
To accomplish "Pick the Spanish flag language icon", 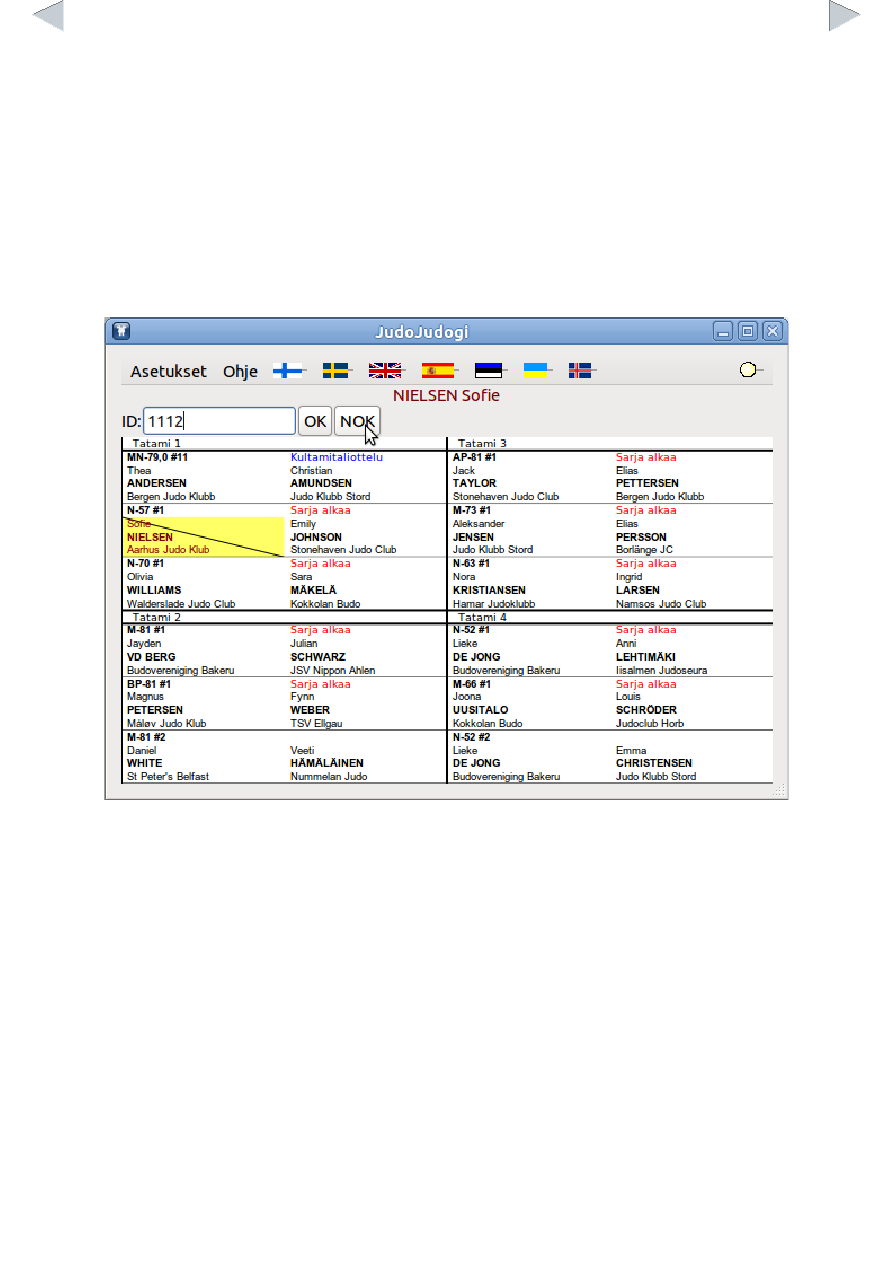I will point(437,371).
